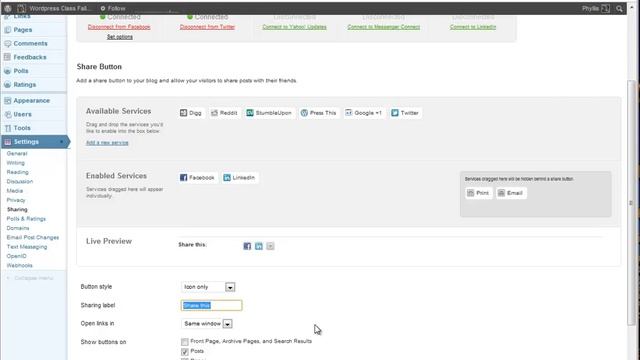Open Reading settings submenu

[x=18, y=172]
